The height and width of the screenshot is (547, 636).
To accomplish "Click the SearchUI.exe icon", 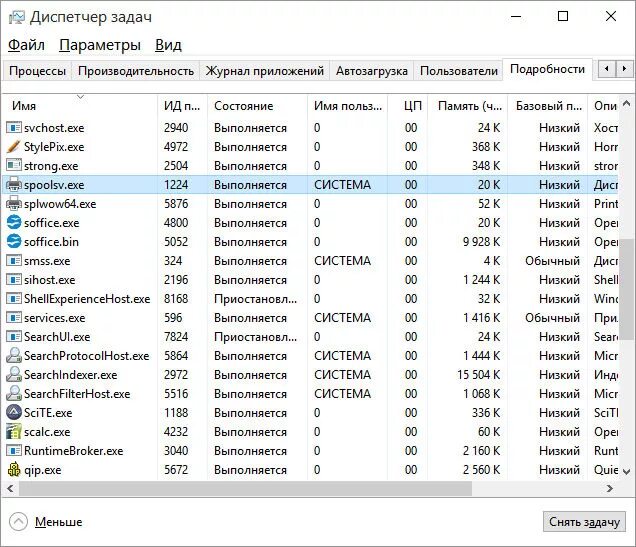I will (x=13, y=337).
